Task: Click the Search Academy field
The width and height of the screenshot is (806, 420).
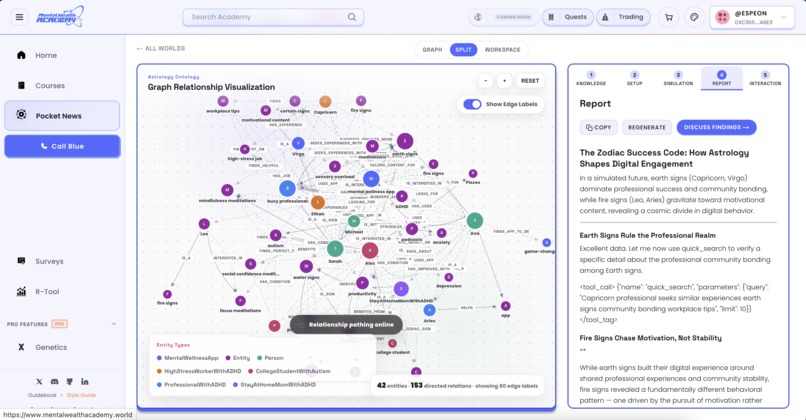Action: coord(273,17)
